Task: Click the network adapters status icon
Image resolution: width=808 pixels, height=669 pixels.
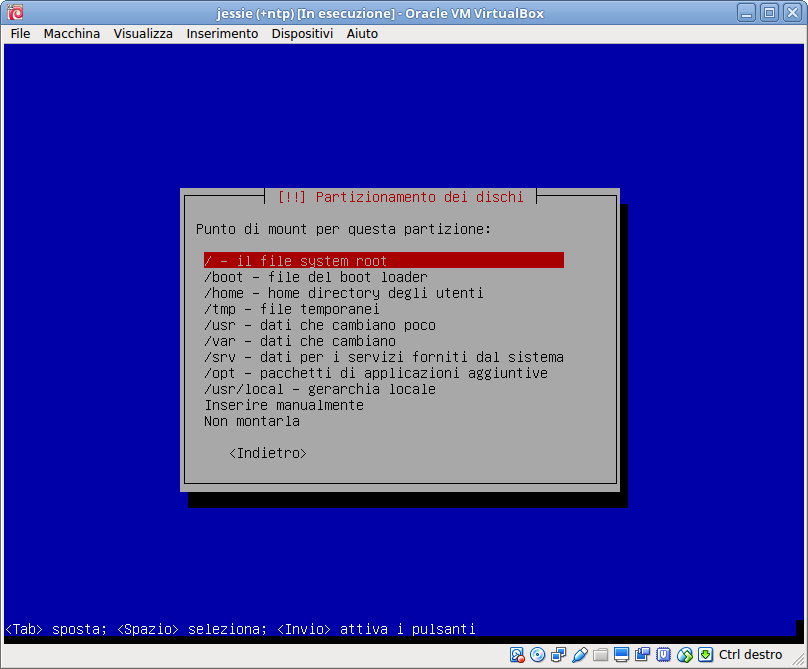Action: 559,655
